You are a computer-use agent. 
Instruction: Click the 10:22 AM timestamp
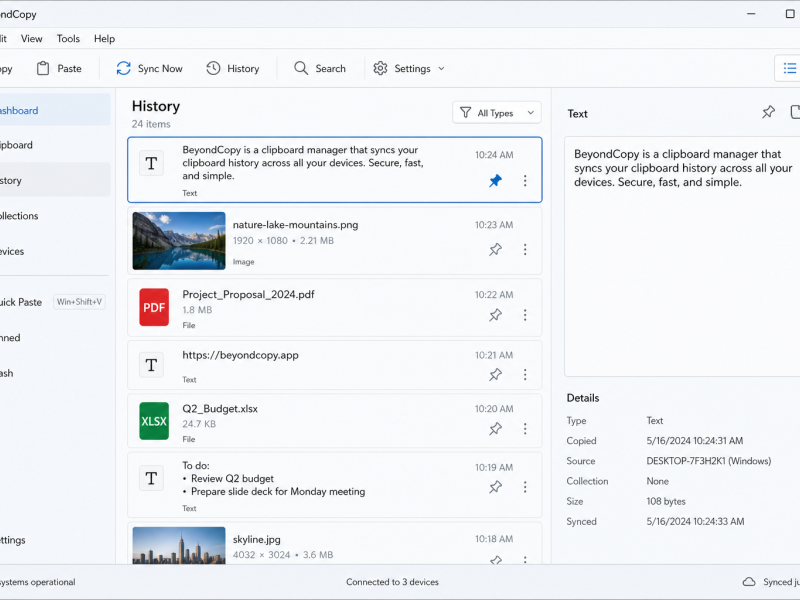[x=494, y=294]
